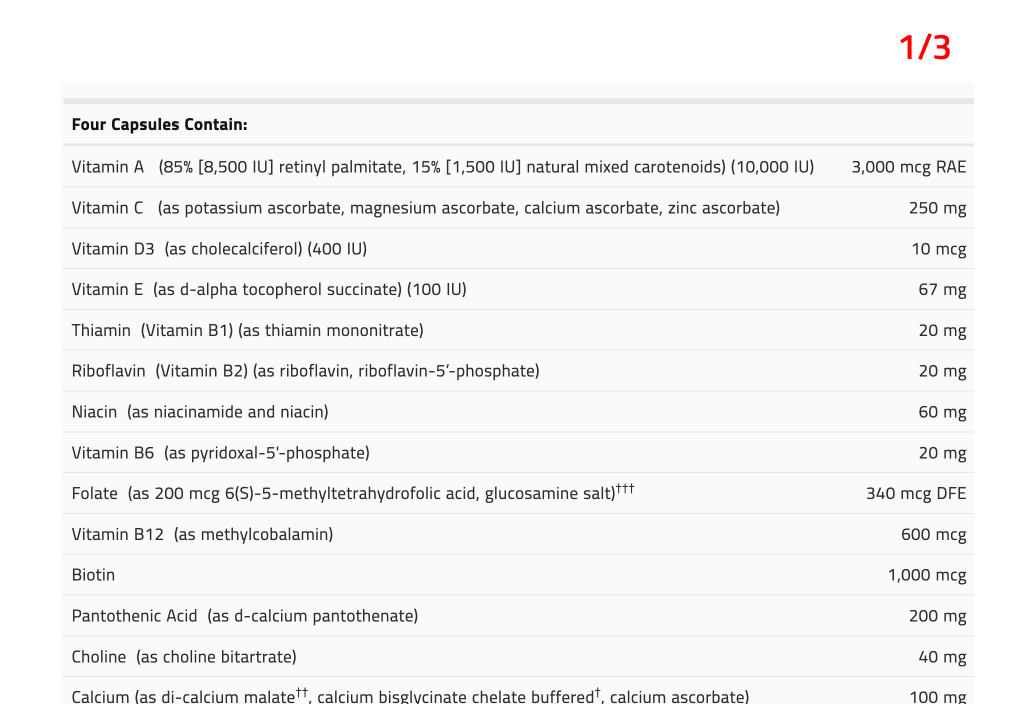Viewport: 1035px width, 704px height.
Task: Click the "250 mg" amount
Action: click(x=937, y=208)
